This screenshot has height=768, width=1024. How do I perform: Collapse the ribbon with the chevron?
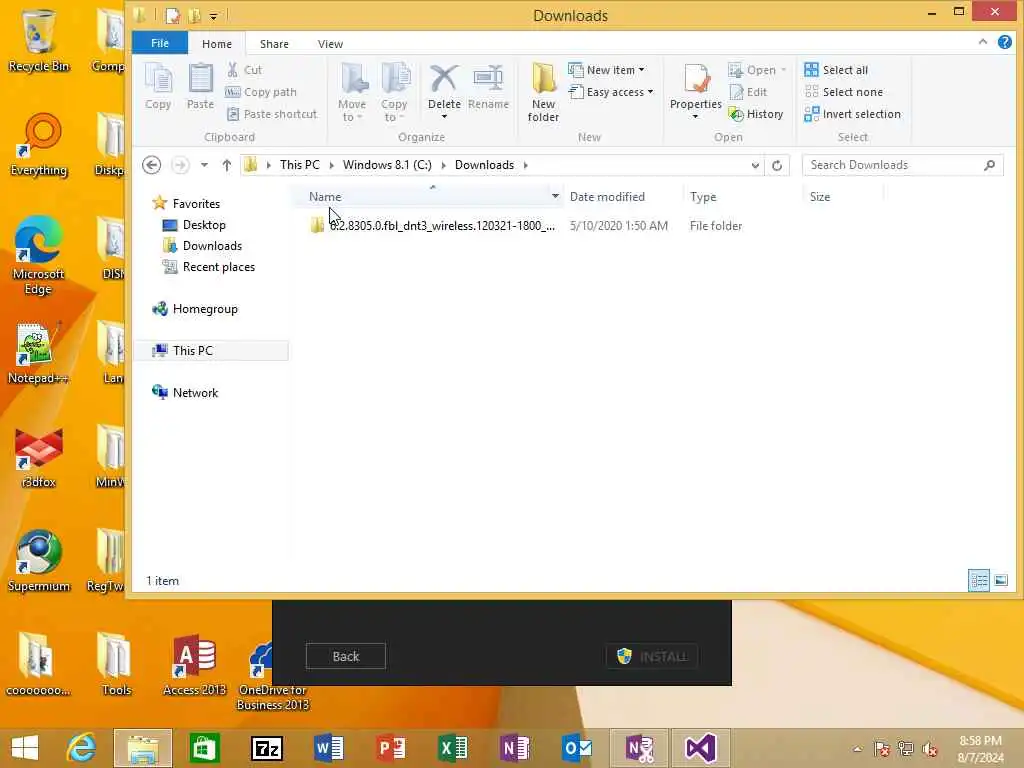pos(983,42)
